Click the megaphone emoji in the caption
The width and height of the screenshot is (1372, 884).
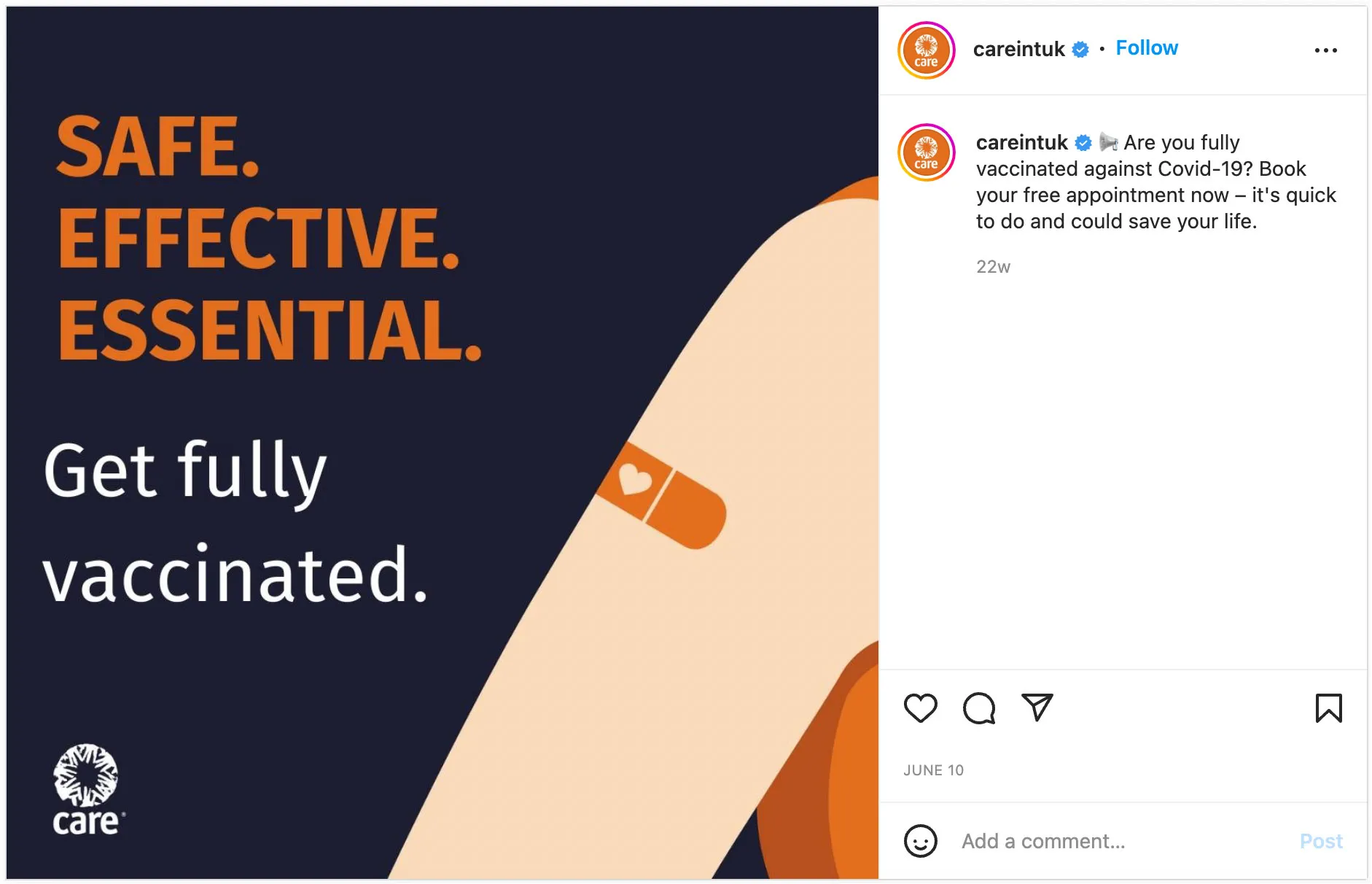(x=1108, y=142)
